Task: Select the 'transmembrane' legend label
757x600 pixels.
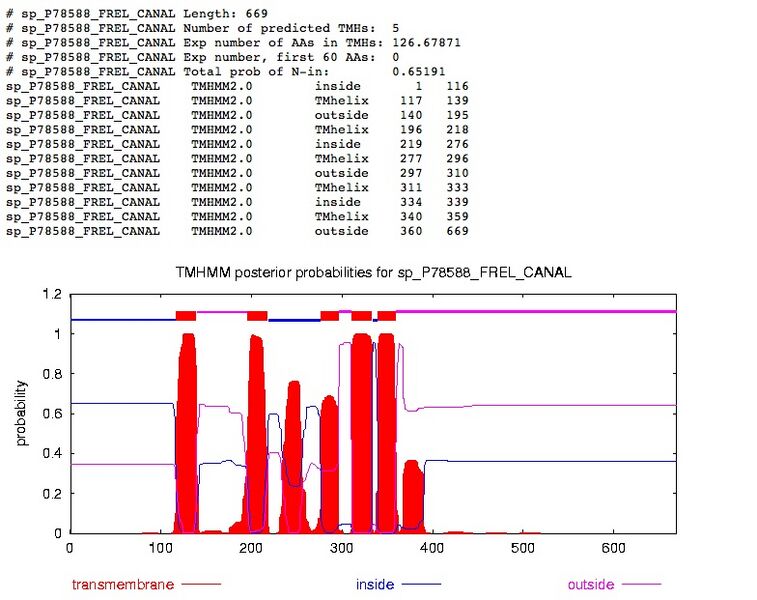Action: point(125,584)
